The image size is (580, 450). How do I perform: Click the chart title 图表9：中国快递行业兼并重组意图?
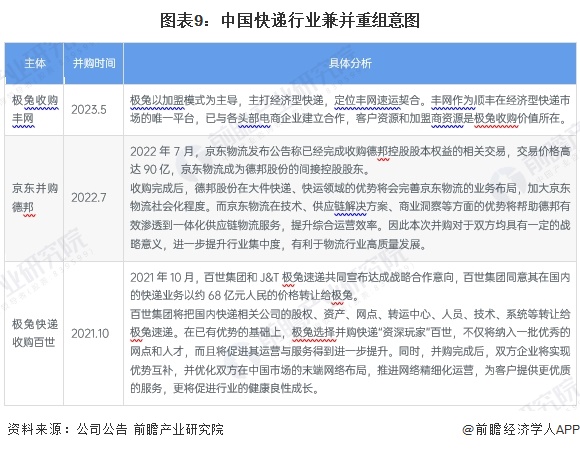[290, 20]
